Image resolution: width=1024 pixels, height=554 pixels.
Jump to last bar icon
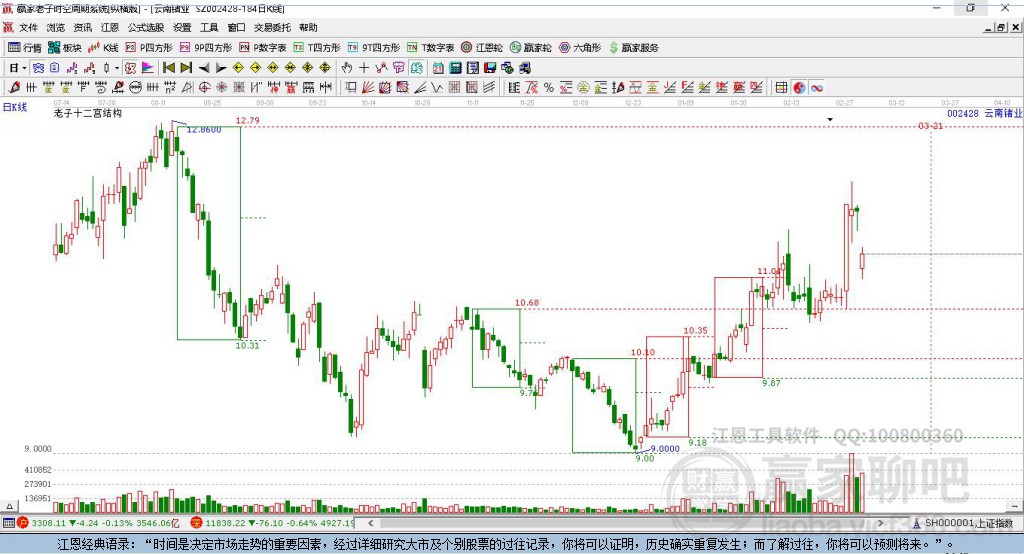187,68
